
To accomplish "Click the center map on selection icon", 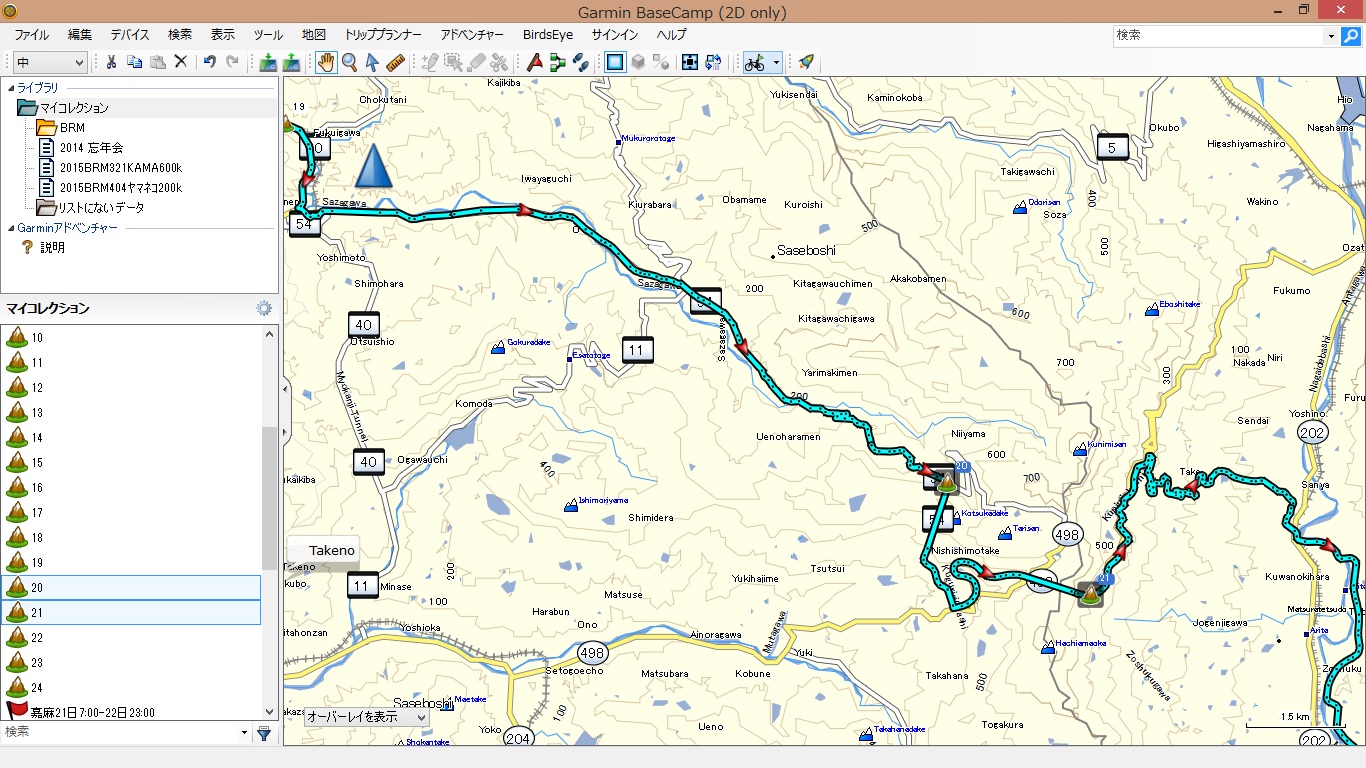I will [x=690, y=62].
